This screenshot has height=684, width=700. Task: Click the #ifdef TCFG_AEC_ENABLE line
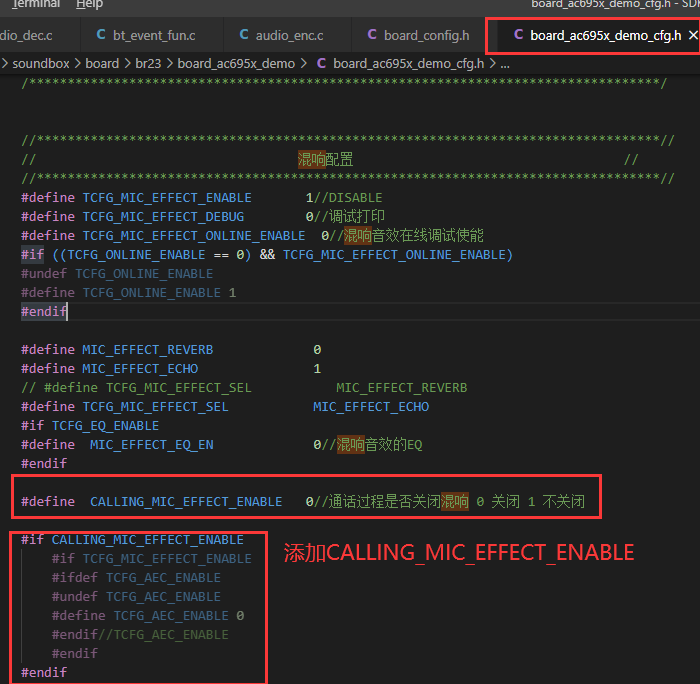136,578
